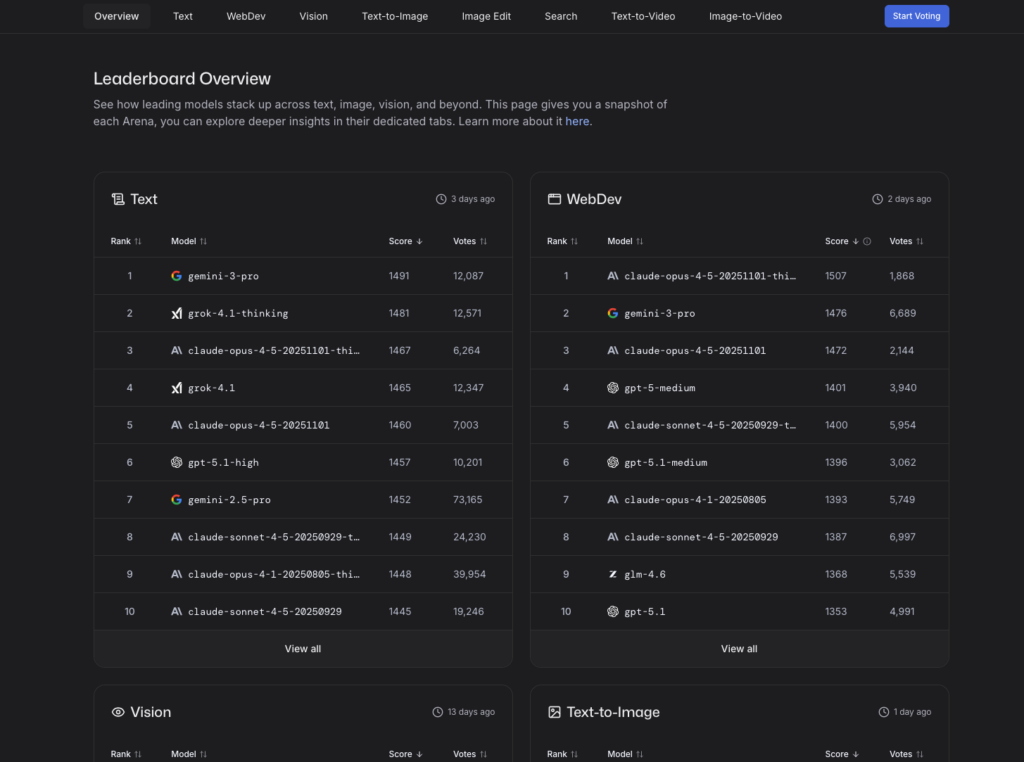Click the Anthropic icon next to claude-opus-4-5-20251101
The width and height of the screenshot is (1024, 762).
click(176, 424)
